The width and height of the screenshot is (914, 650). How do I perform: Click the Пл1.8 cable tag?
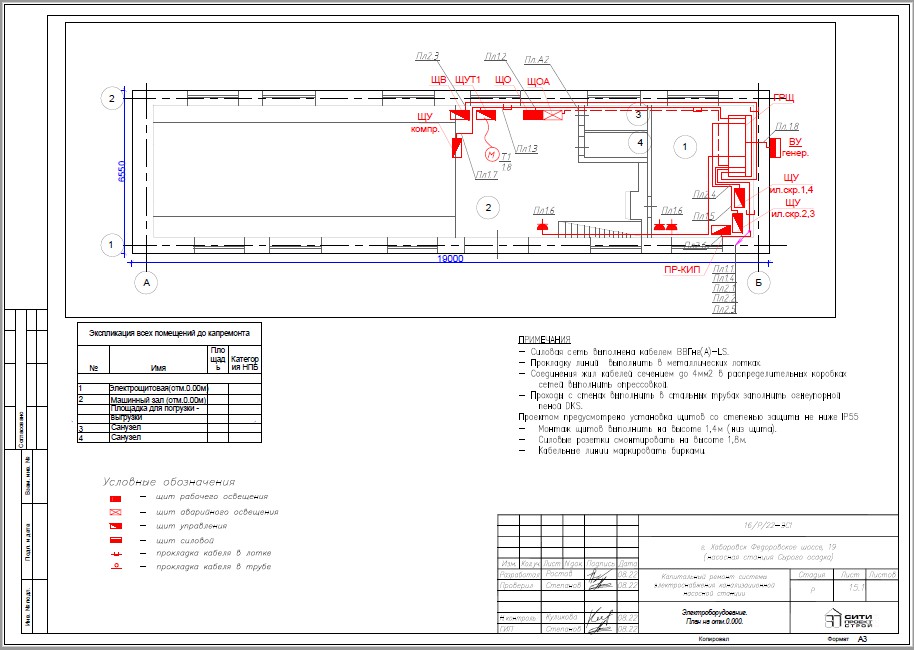(788, 127)
